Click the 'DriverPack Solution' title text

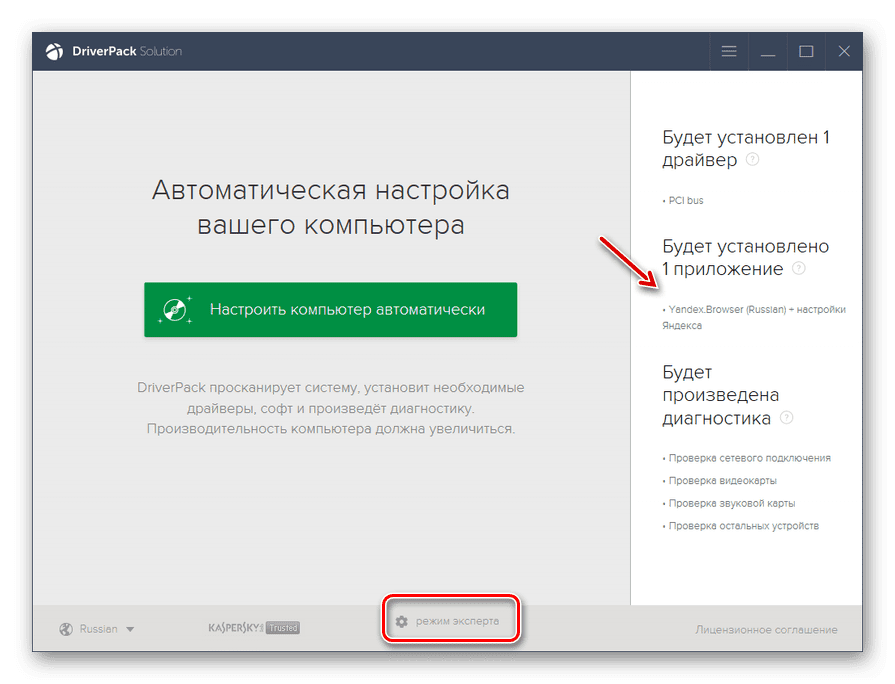(127, 51)
